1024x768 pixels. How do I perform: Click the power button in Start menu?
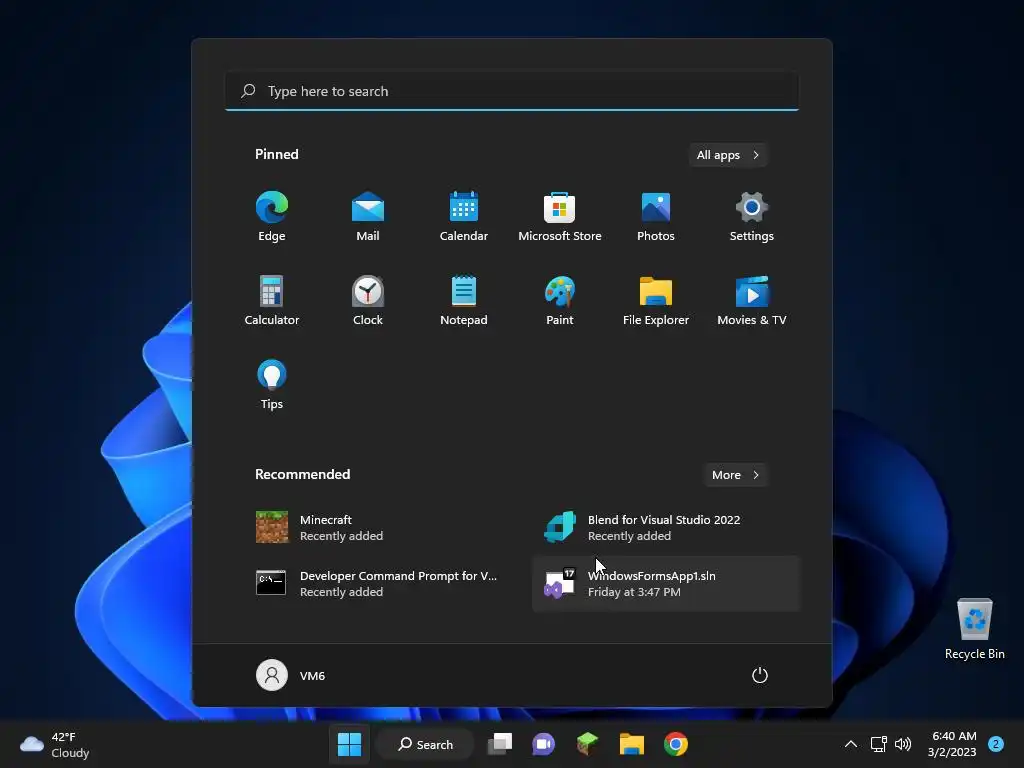(760, 675)
